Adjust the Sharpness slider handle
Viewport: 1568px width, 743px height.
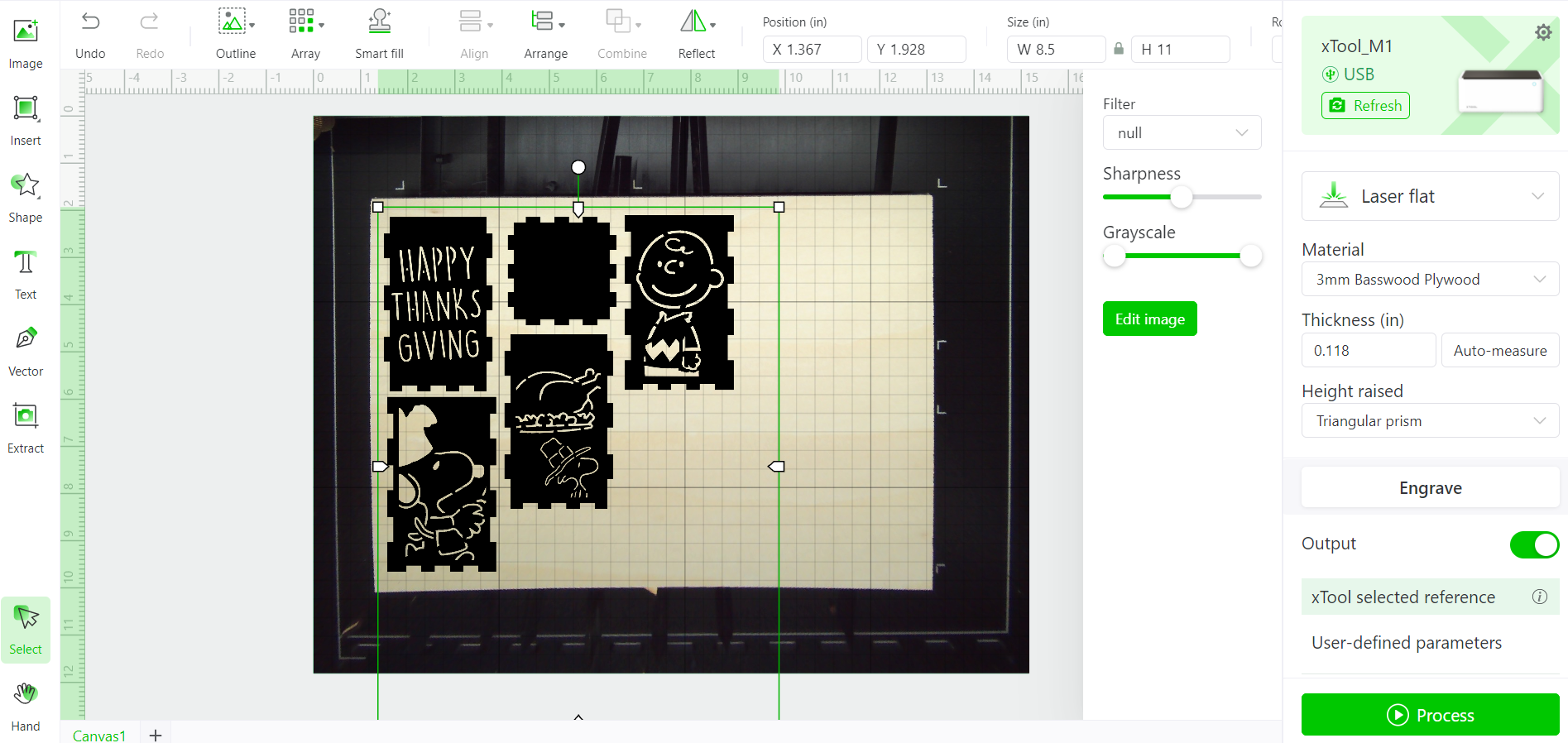pos(1182,197)
